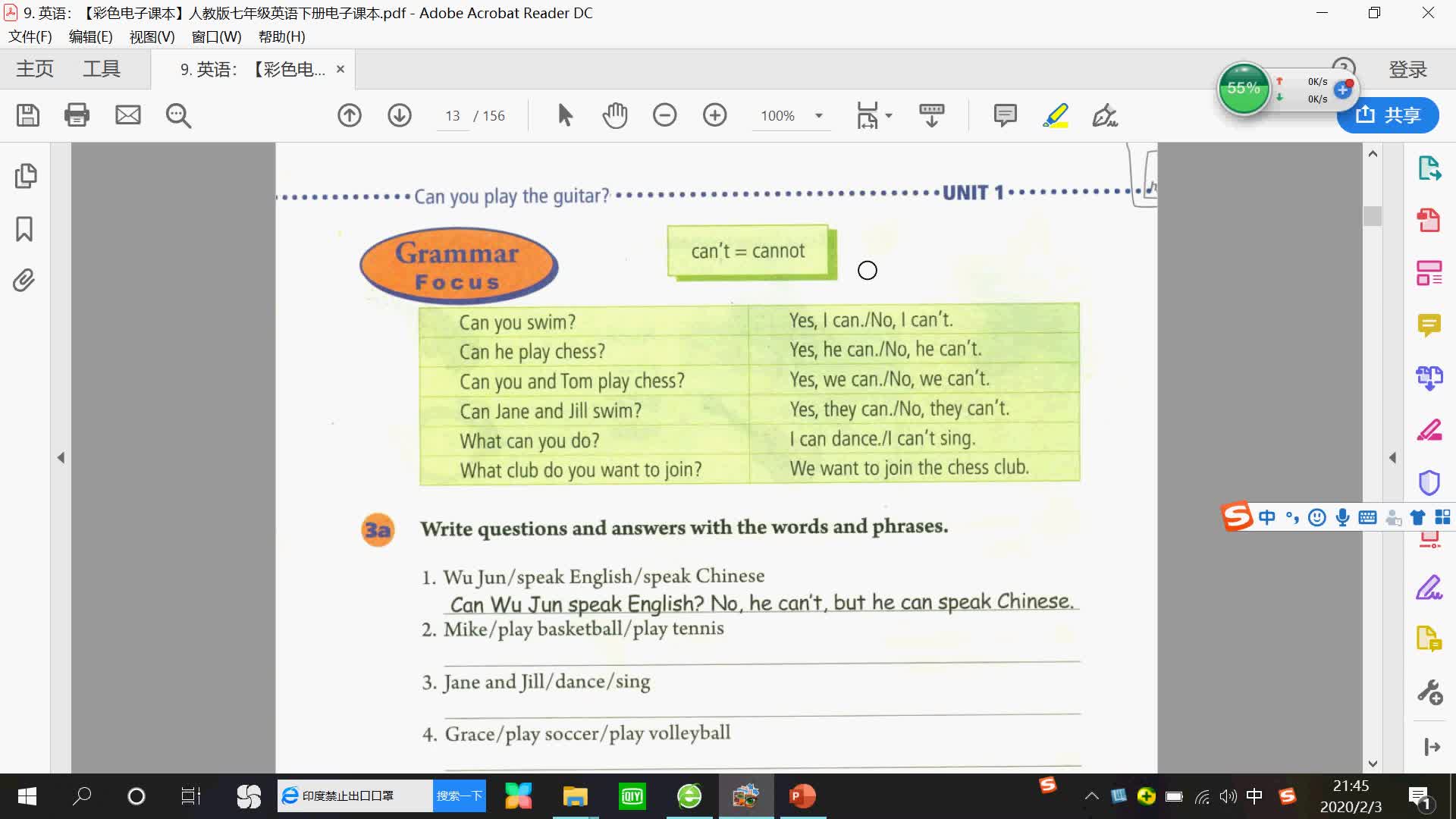Send file by email envelope icon
Viewport: 1456px width, 819px height.
127,115
